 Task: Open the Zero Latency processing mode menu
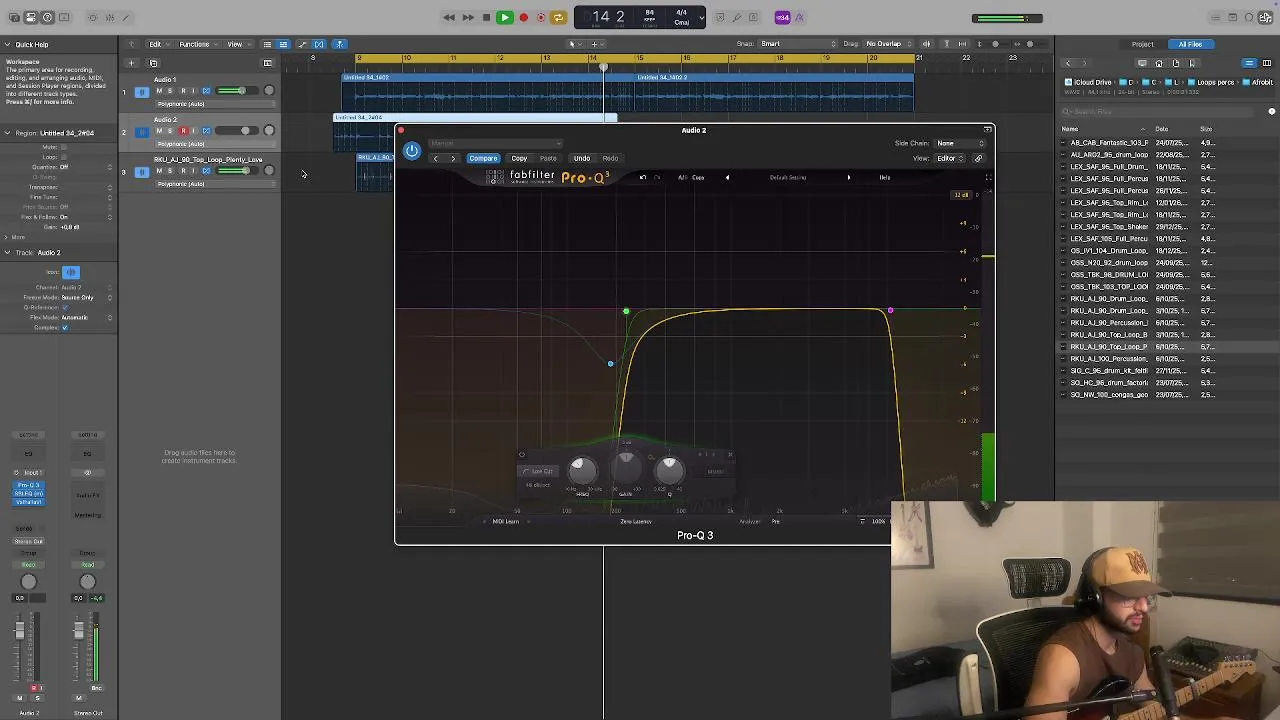(636, 521)
